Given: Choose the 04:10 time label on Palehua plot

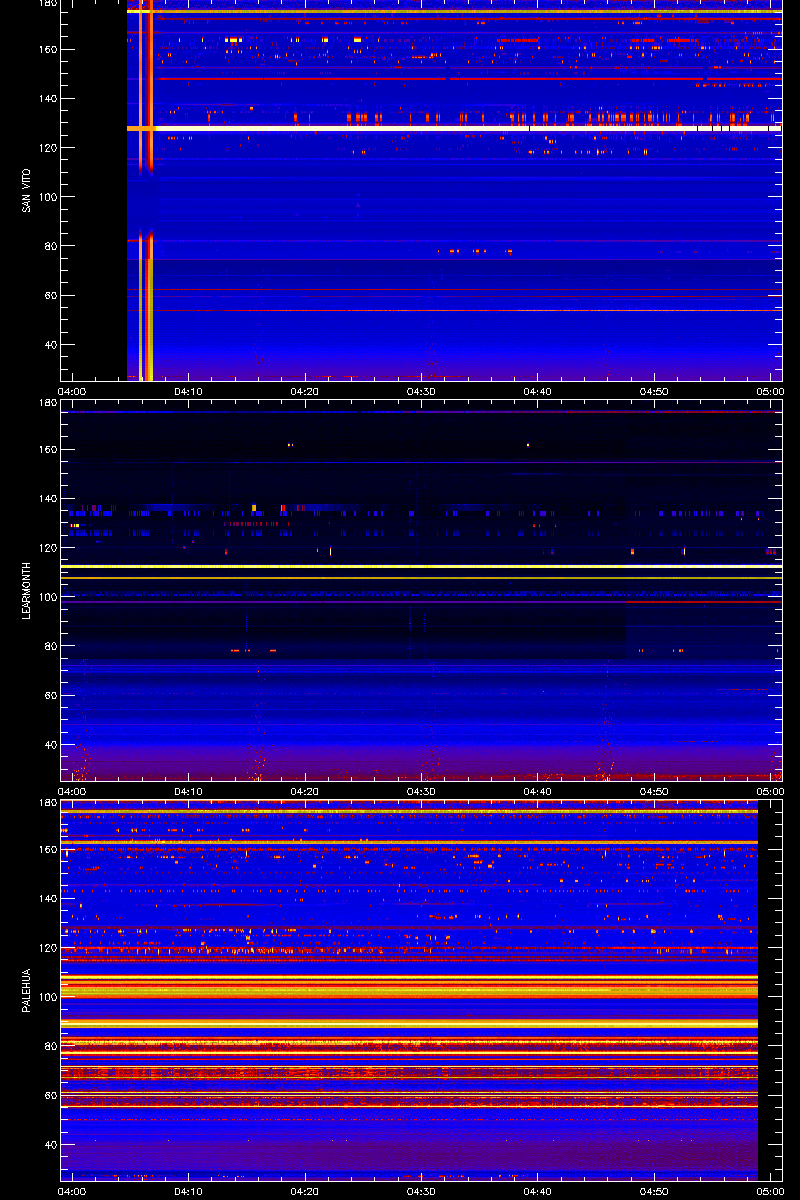Looking at the screenshot, I should pos(189,1191).
